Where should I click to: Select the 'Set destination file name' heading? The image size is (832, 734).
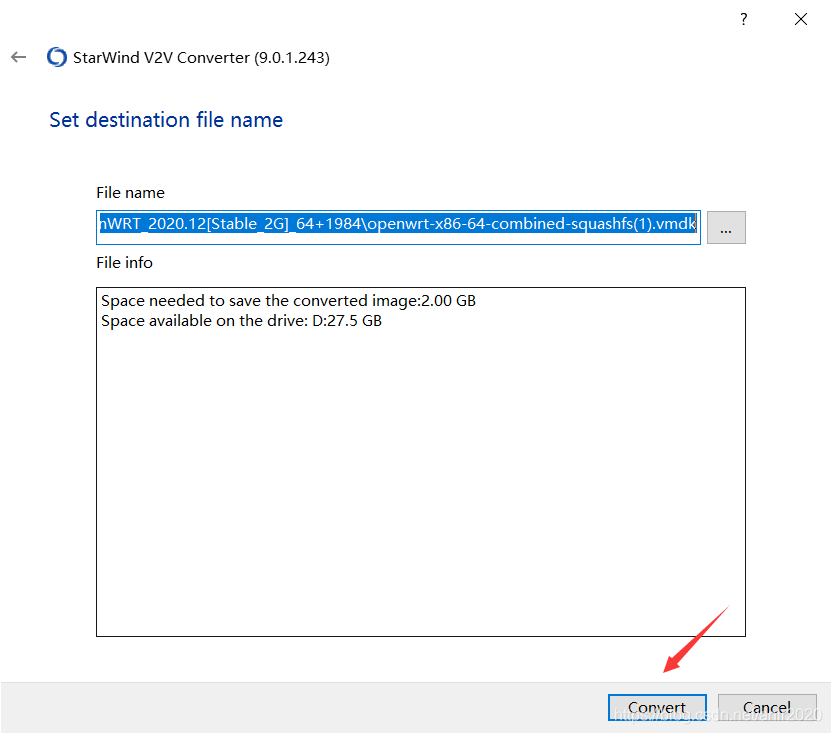click(166, 120)
